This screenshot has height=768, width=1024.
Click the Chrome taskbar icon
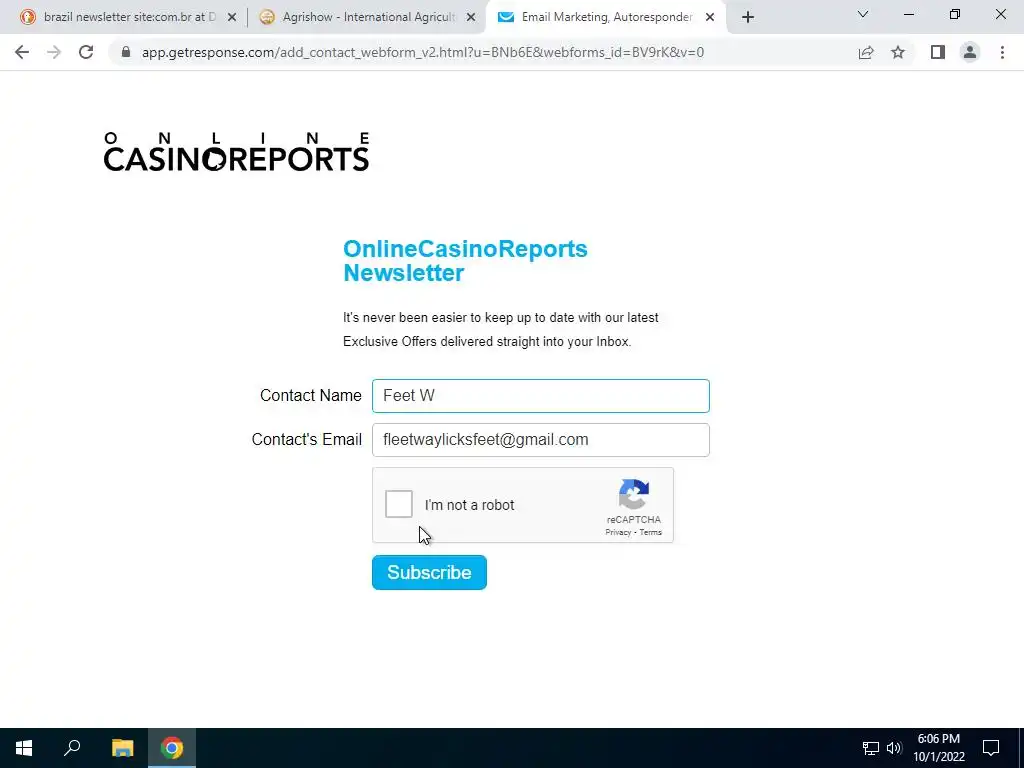[x=172, y=748]
